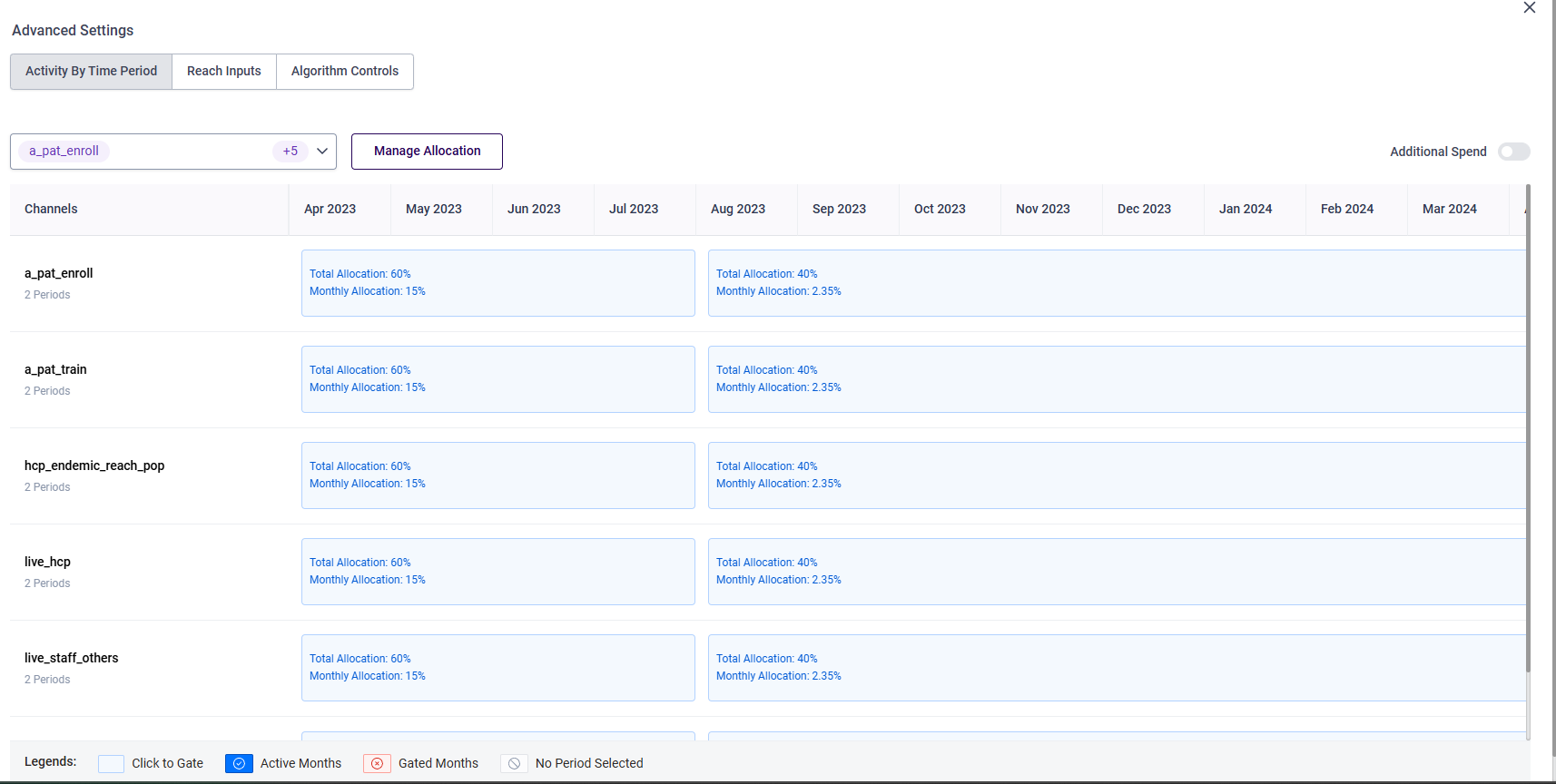Screen dimensions: 1556x784
Task: Select the Activity By Time Period tab
Action: (91, 72)
